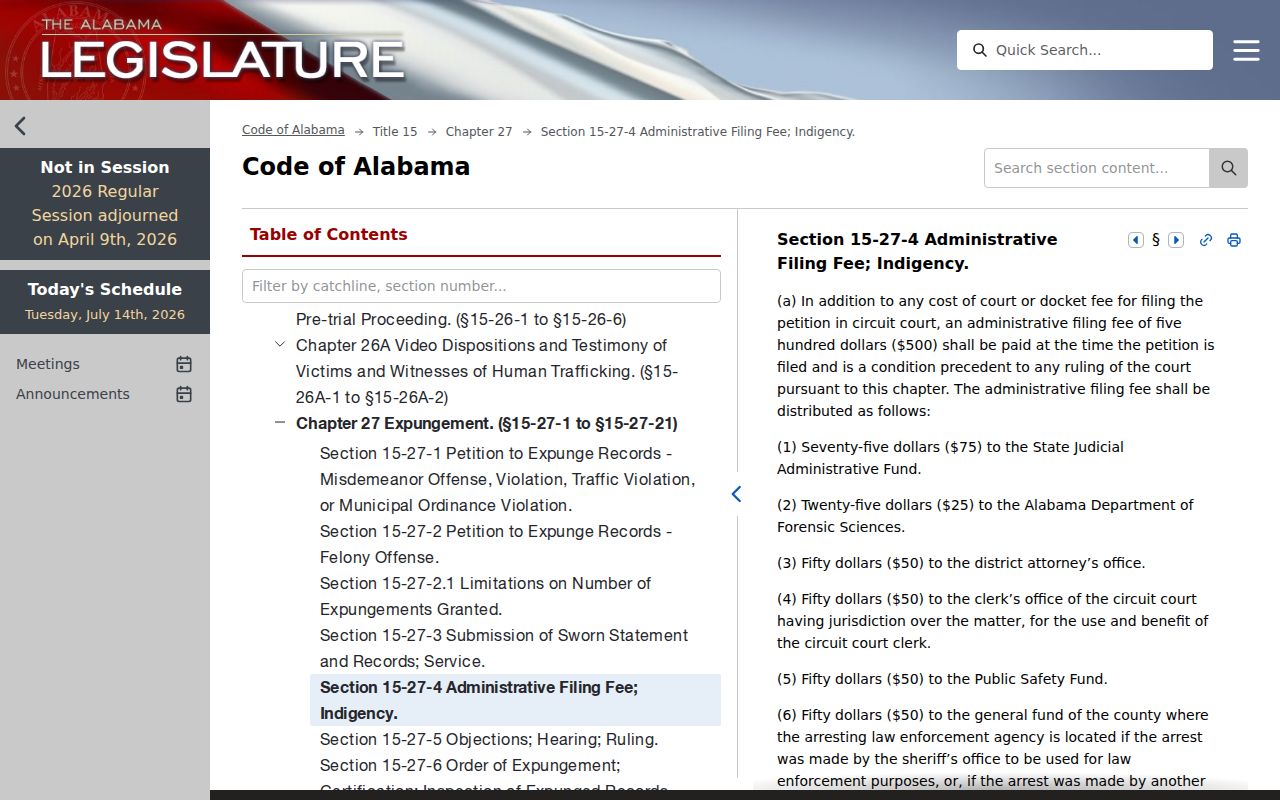Collapse the left sidebar with the back chevron

pyautogui.click(x=20, y=126)
